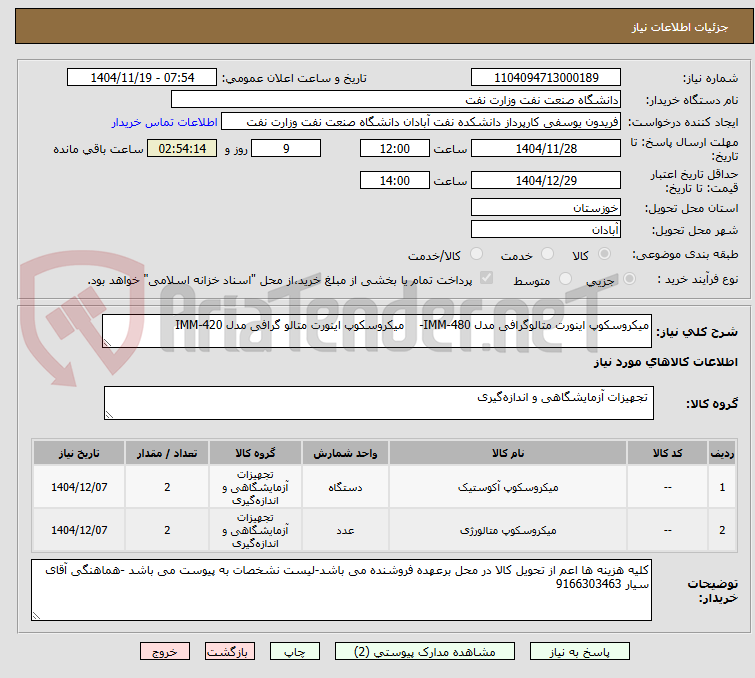Click the نام کالا column header
The width and height of the screenshot is (755, 678).
(508, 453)
